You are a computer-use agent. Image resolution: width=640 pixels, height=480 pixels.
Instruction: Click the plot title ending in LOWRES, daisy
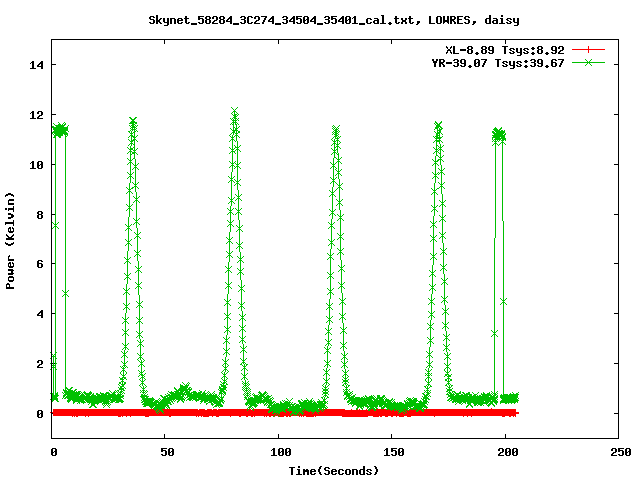tap(333, 19)
